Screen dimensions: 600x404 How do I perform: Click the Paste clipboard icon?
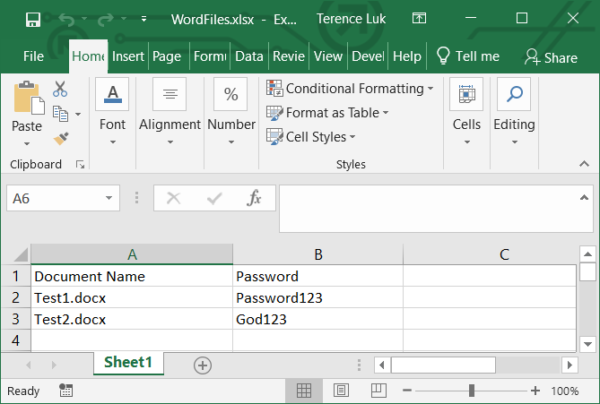[28, 98]
